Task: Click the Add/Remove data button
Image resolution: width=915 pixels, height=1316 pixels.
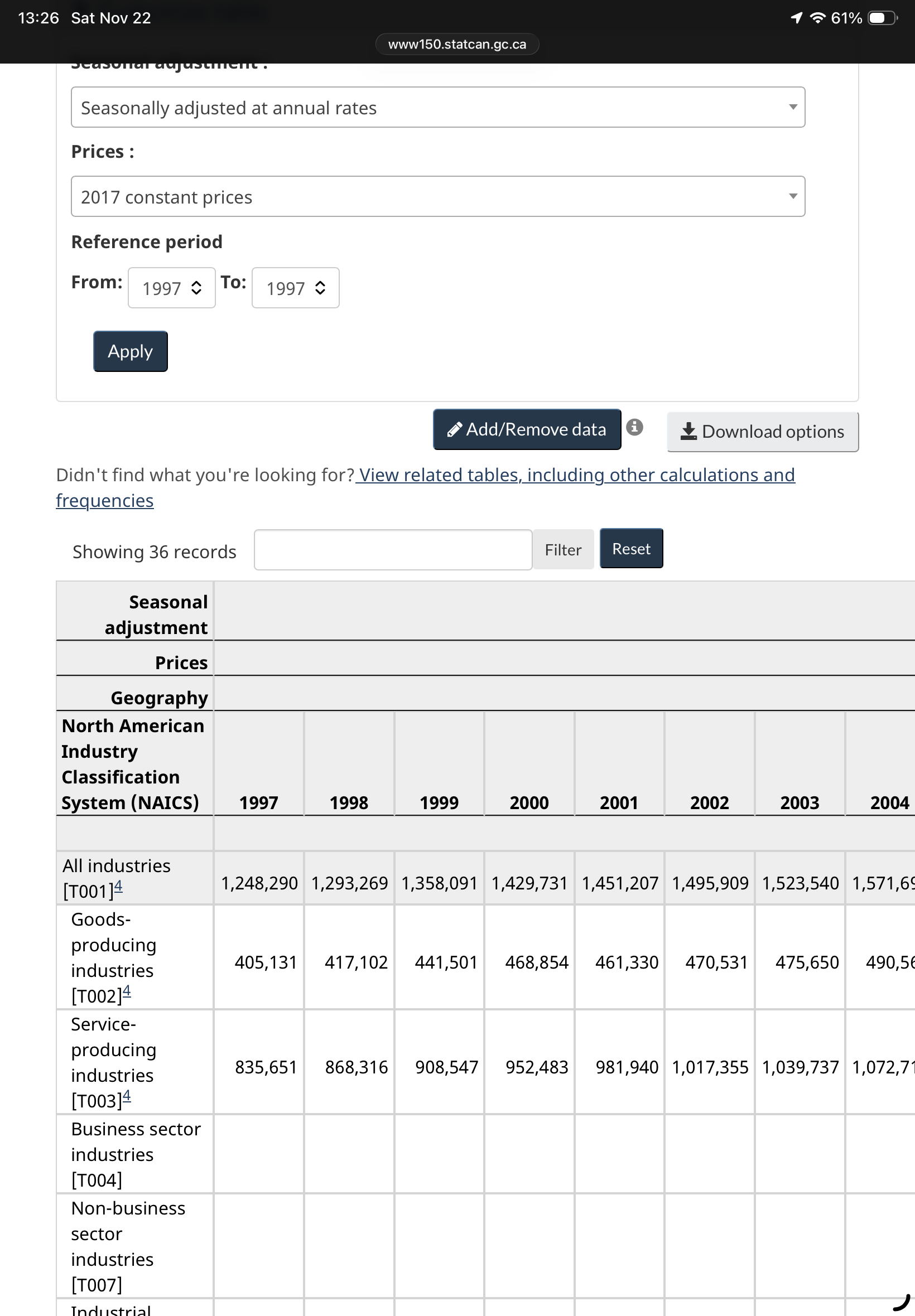Action: coord(526,430)
